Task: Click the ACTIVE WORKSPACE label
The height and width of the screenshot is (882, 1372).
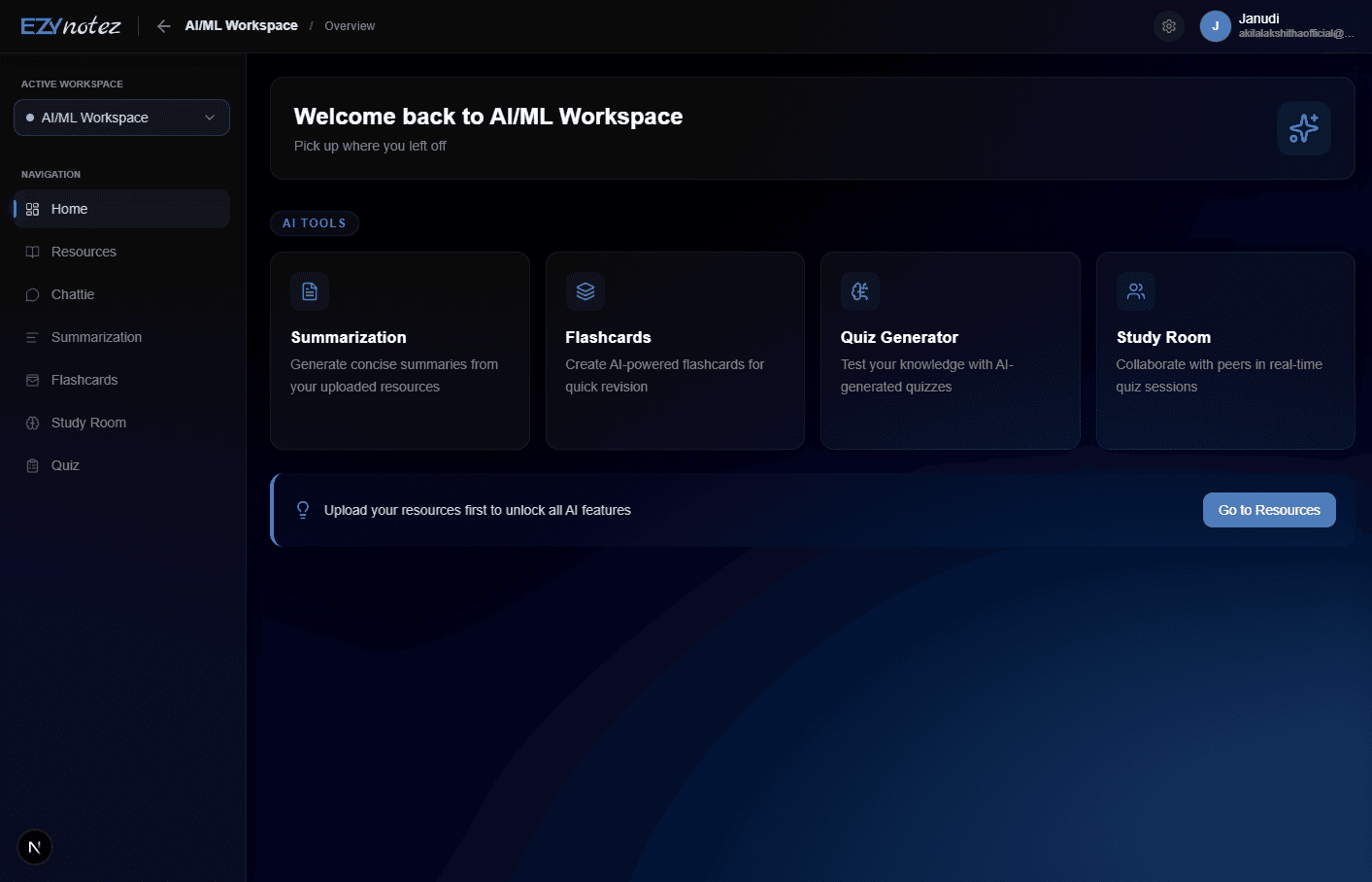Action: [72, 85]
